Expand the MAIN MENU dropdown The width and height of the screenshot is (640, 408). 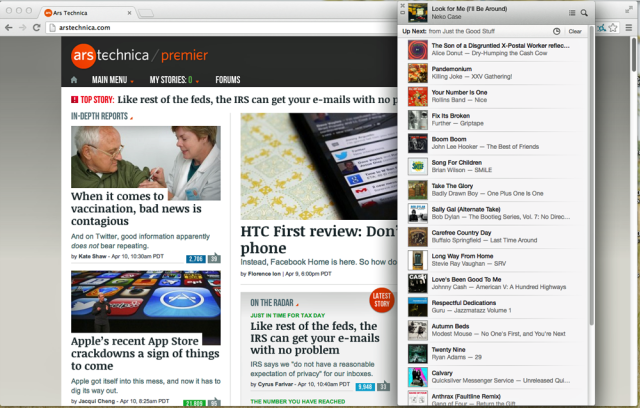pyautogui.click(x=112, y=80)
